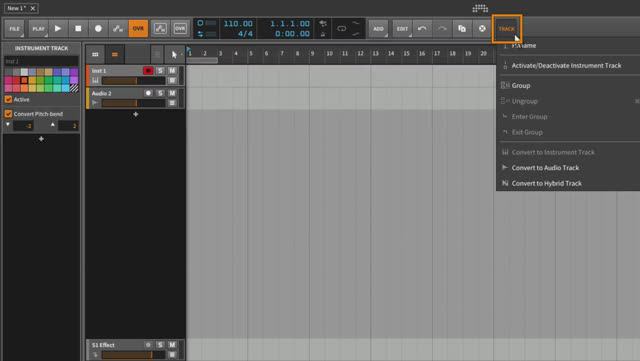This screenshot has width=640, height=361.
Task: Click plus button in inspector panel
Action: (41, 139)
